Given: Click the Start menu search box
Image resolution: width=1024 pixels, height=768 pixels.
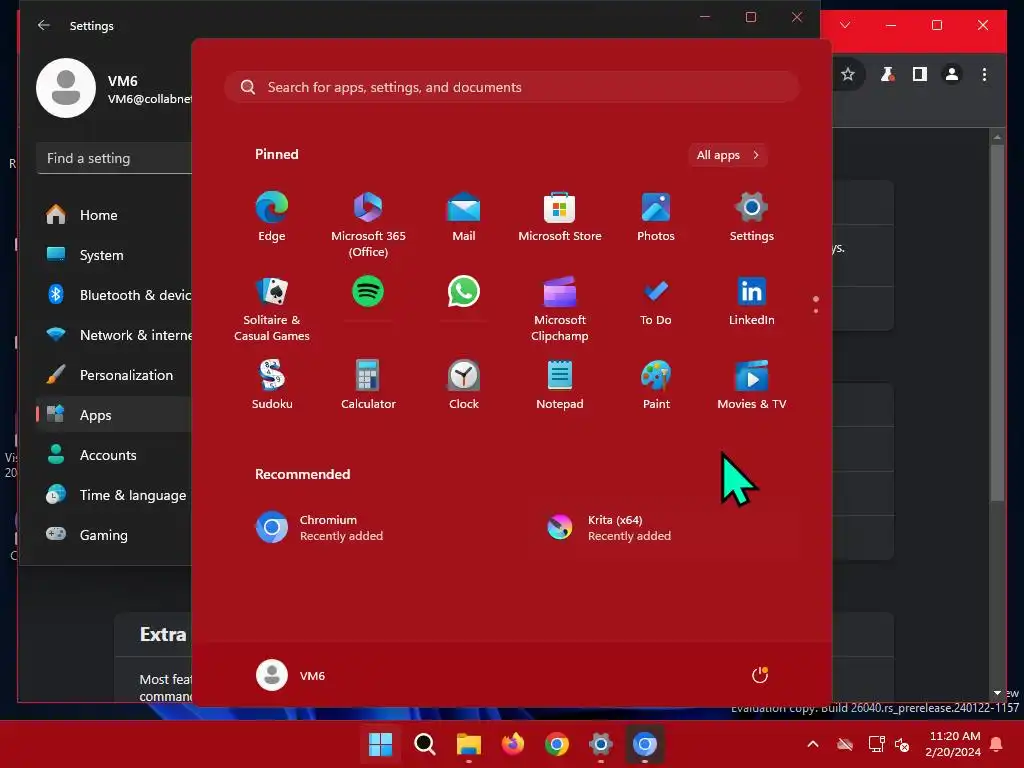Looking at the screenshot, I should [x=512, y=87].
